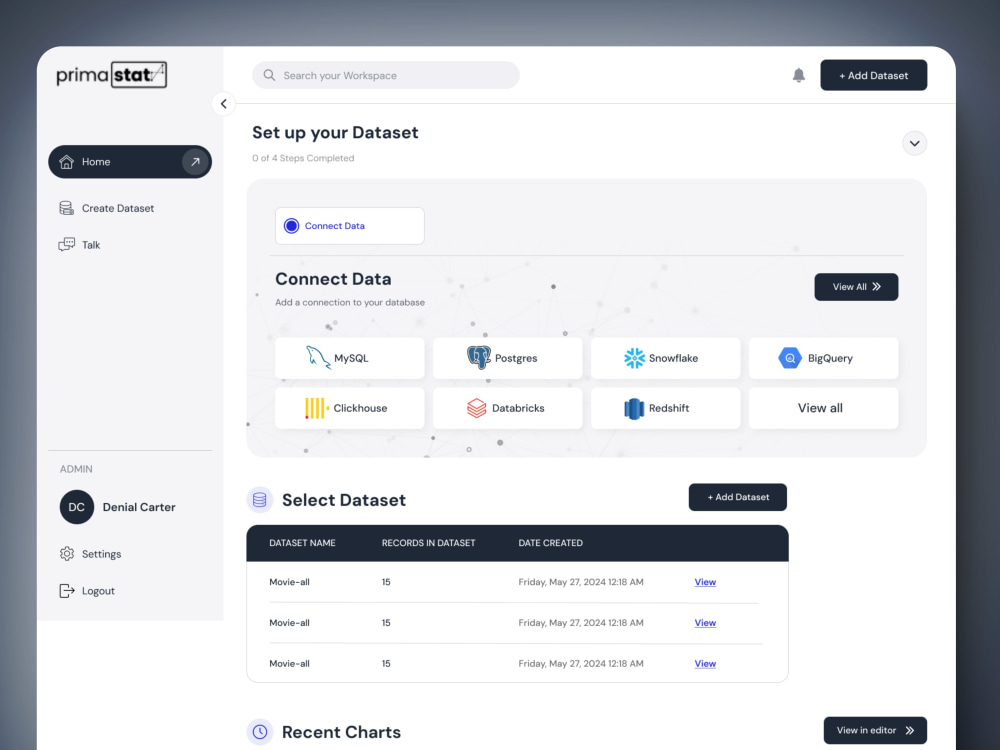Click Movie-all name in first row

coord(290,582)
